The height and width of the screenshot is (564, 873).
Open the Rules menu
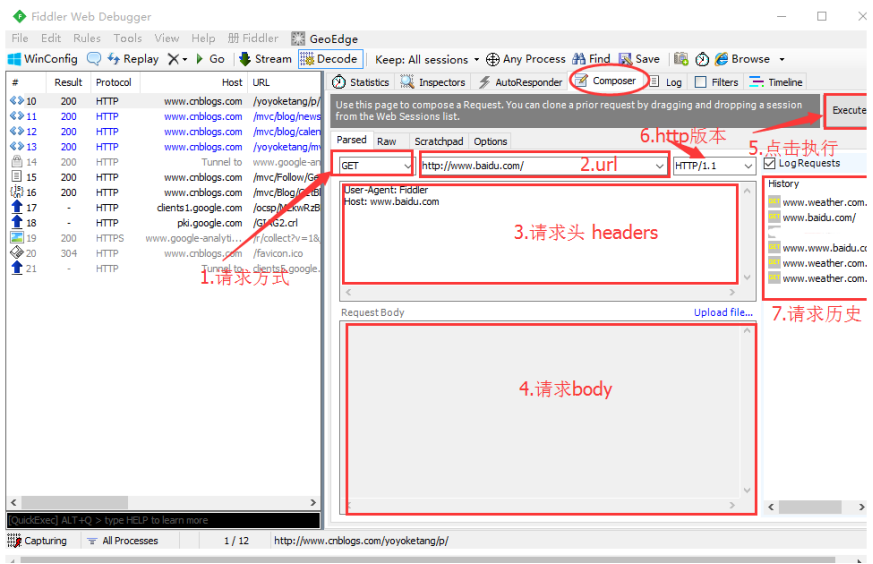pyautogui.click(x=87, y=38)
